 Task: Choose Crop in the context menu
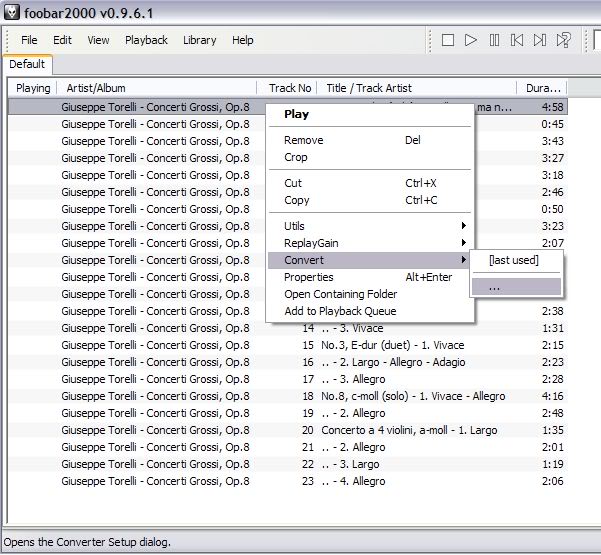[370, 157]
